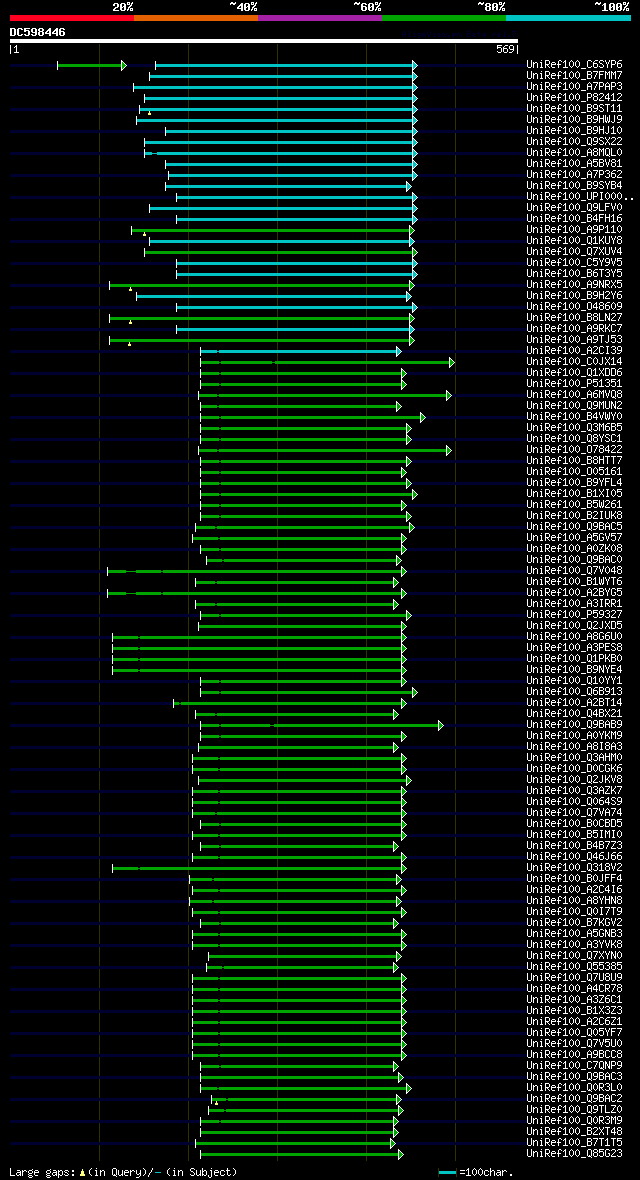Viewport: 640px width, 1180px height.
Task: Select the UniRef100_A4CR78 label
Action: coord(574,987)
